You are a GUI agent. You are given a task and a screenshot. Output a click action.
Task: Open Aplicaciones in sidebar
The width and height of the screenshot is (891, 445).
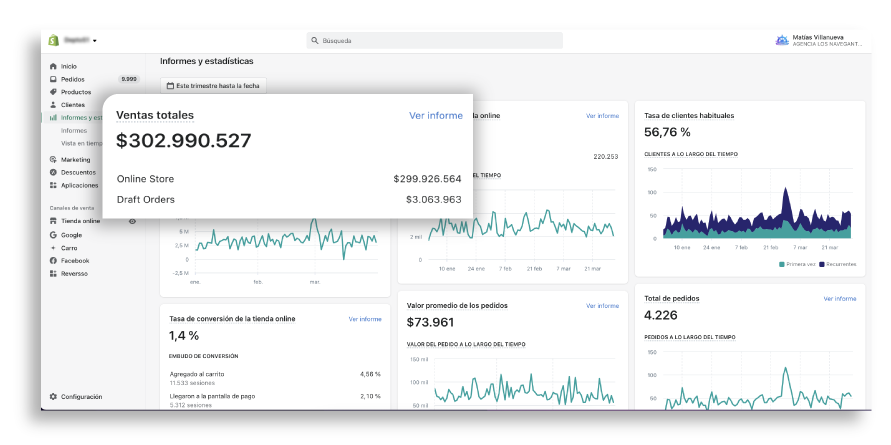[x=80, y=185]
